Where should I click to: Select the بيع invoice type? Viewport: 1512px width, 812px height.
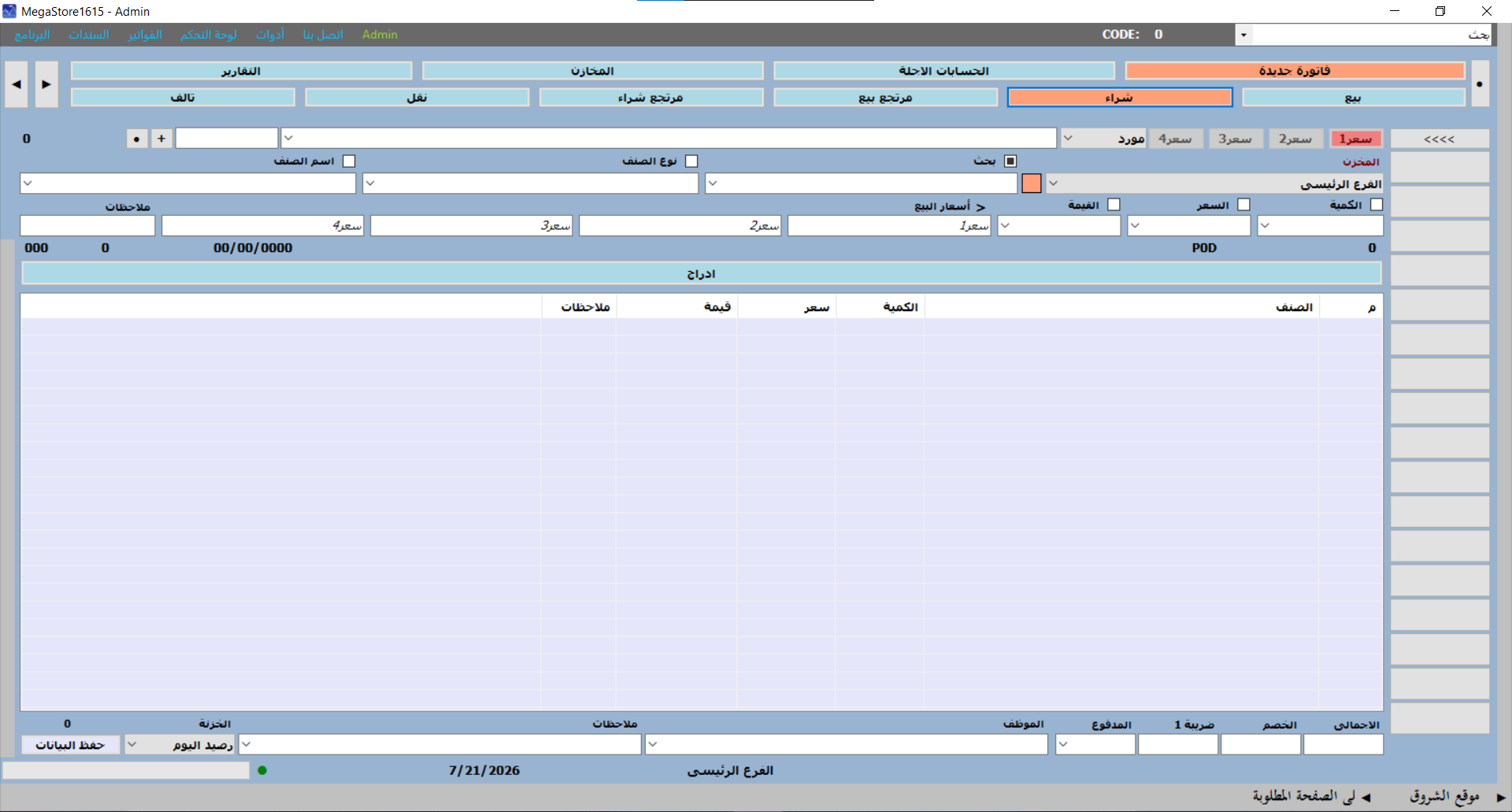click(1353, 97)
